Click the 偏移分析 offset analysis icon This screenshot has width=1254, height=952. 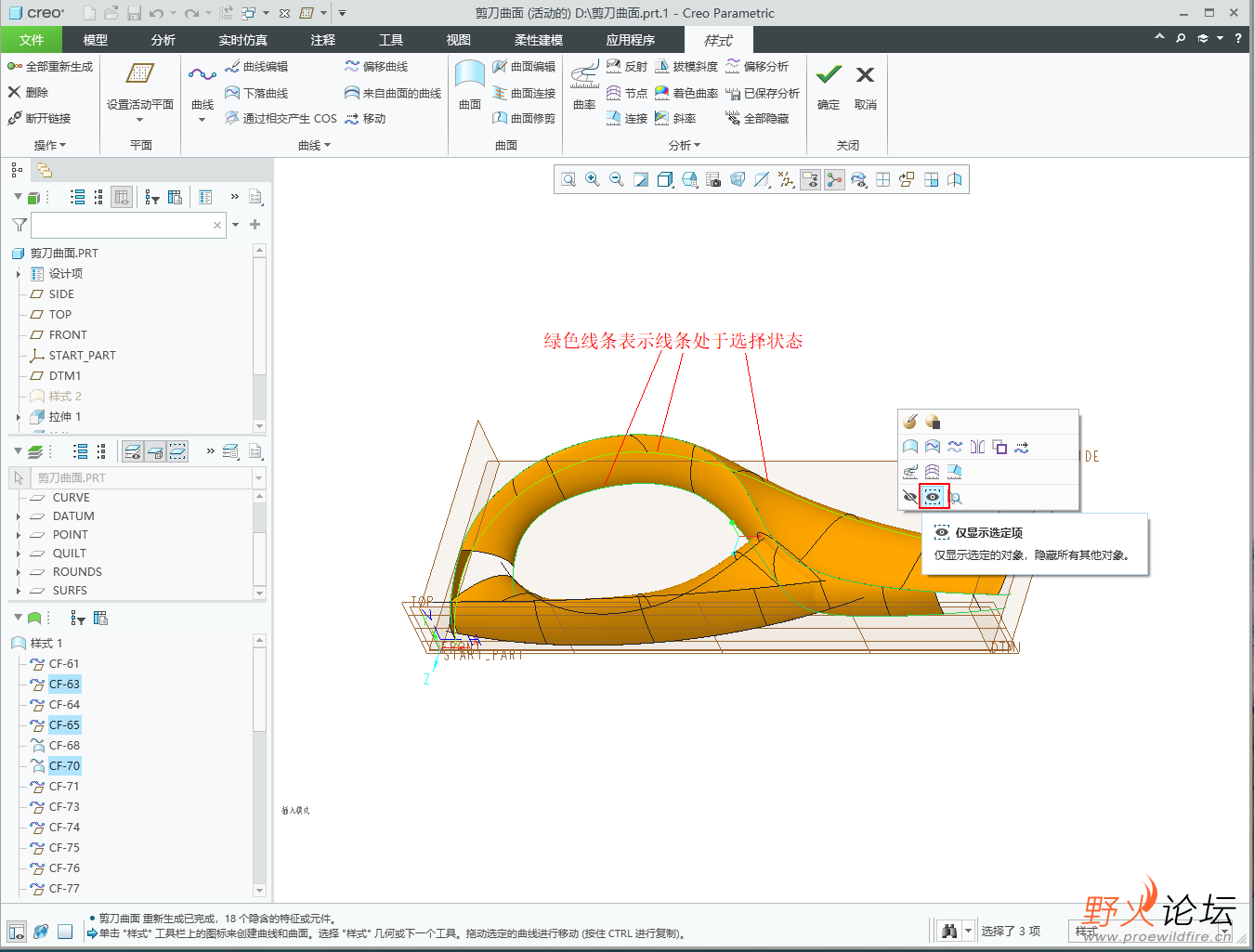click(733, 67)
